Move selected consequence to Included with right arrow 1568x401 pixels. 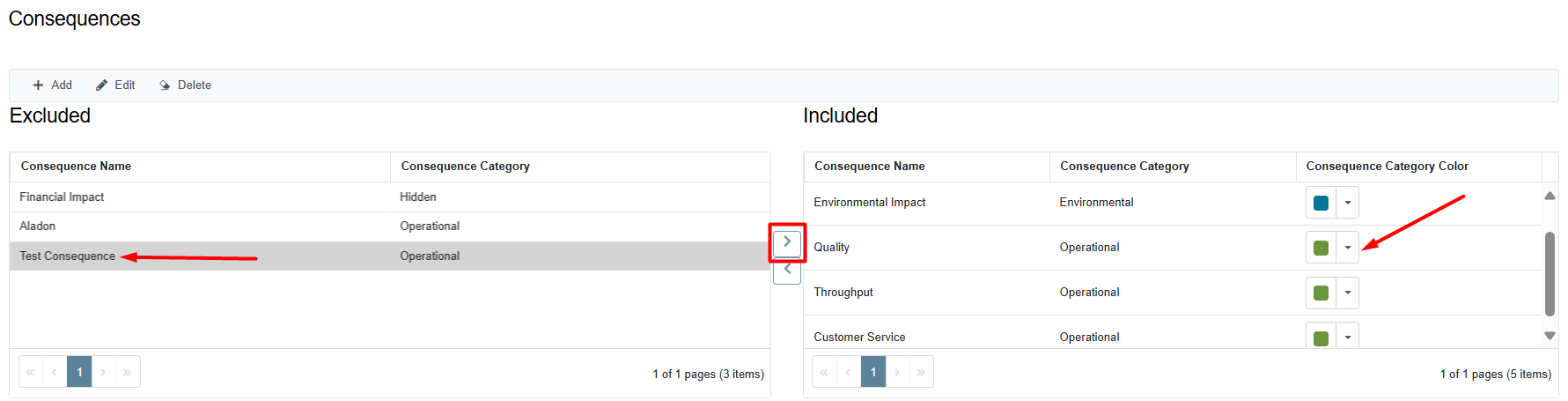787,241
